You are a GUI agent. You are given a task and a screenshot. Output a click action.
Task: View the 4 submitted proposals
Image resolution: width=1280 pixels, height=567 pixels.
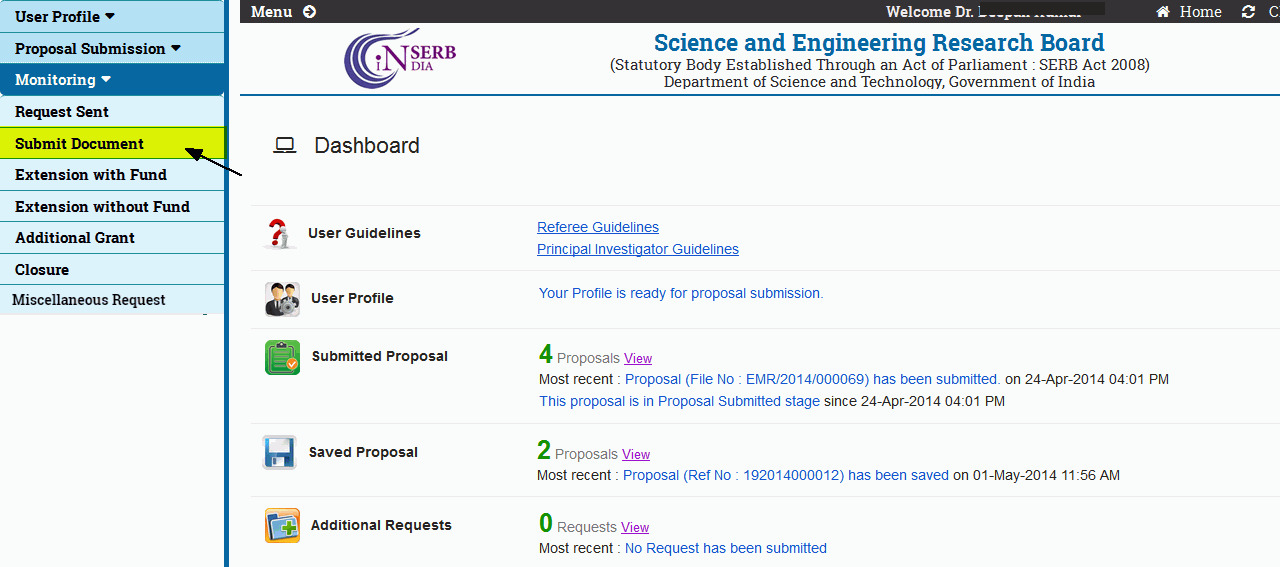(638, 358)
